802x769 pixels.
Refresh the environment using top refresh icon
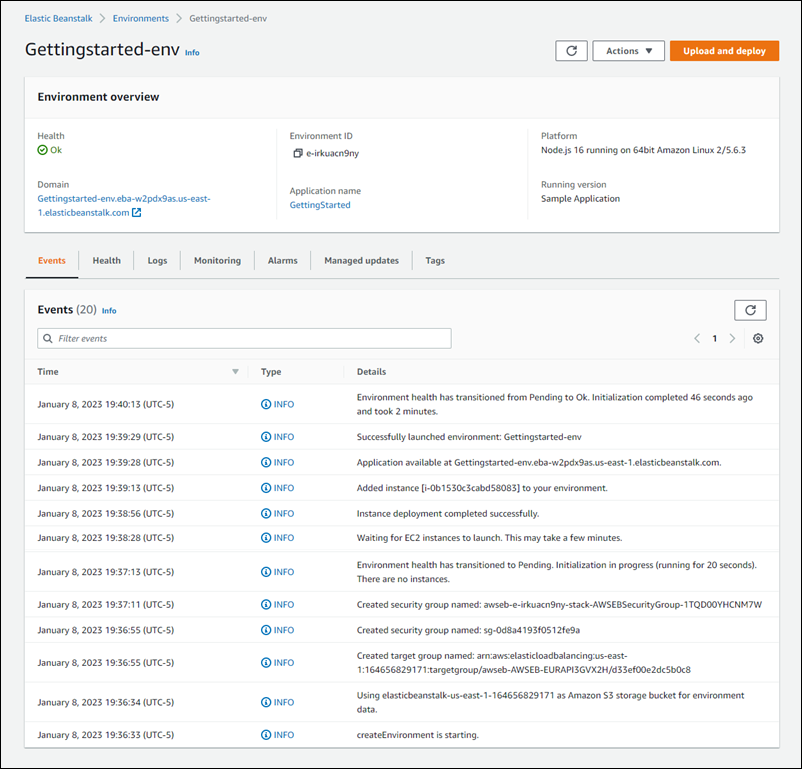coord(571,51)
